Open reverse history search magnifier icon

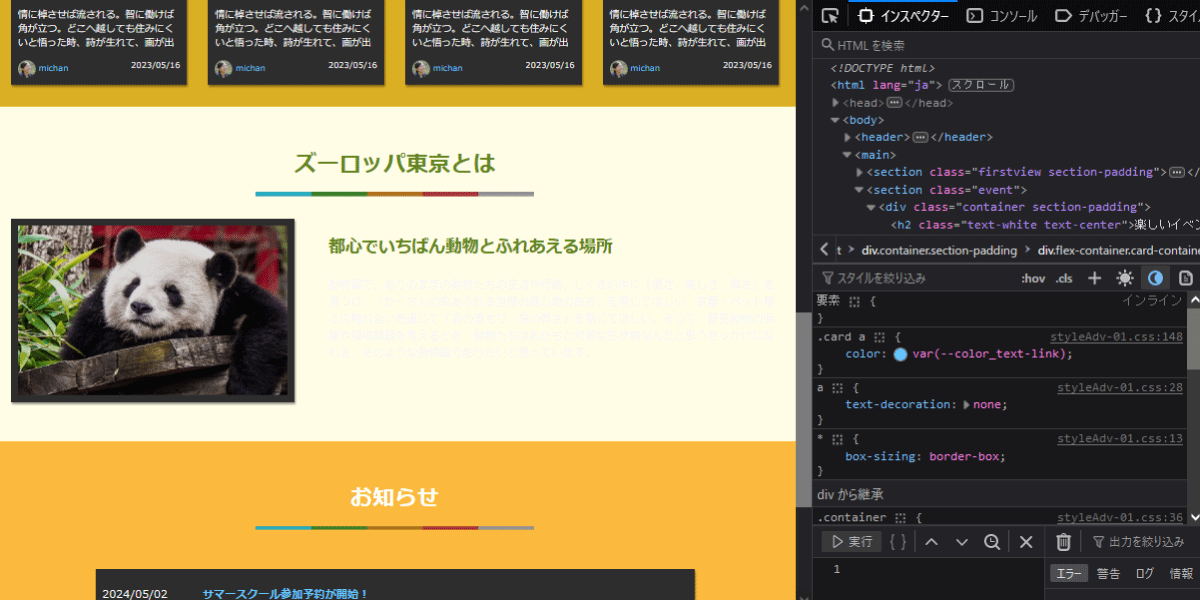pyautogui.click(x=992, y=541)
